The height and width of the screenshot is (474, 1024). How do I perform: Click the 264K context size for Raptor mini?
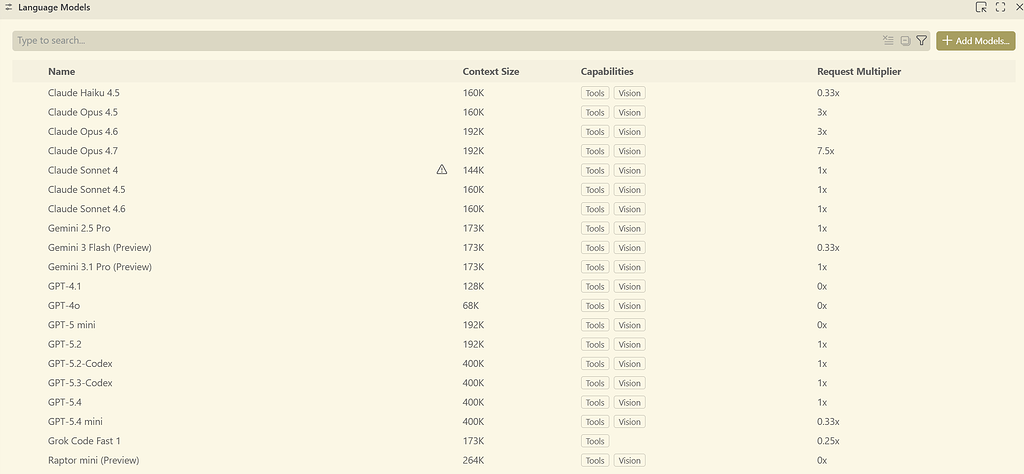473,460
